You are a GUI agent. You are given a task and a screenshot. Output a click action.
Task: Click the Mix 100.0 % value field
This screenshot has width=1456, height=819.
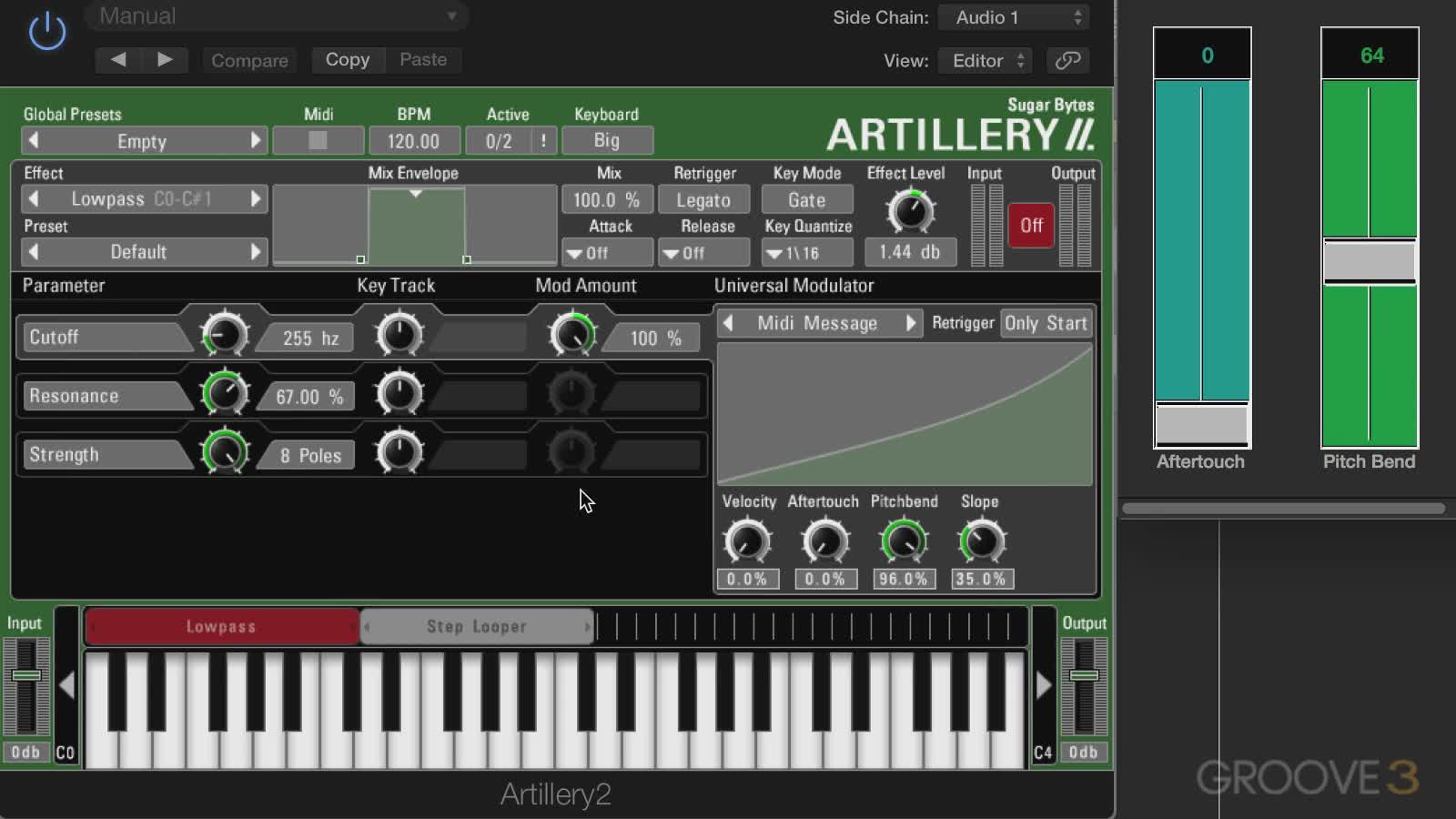[x=607, y=199]
